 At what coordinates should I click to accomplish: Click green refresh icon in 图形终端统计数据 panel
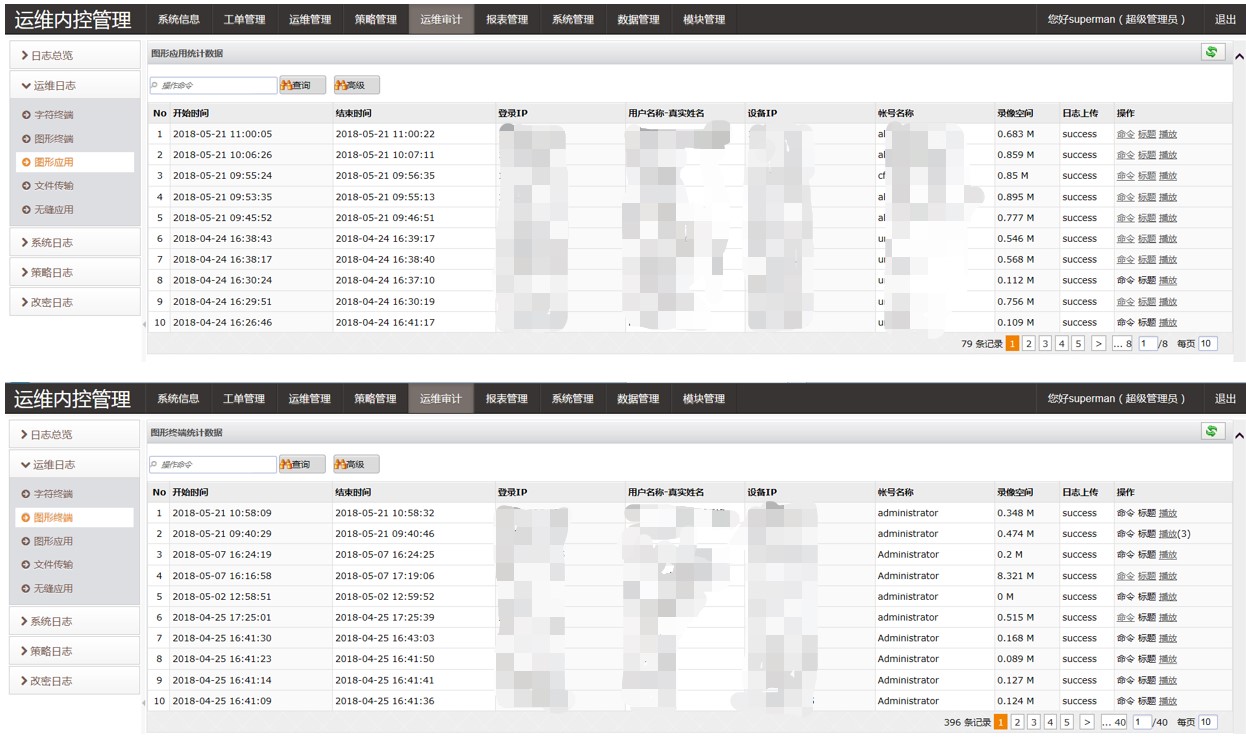(x=1212, y=431)
